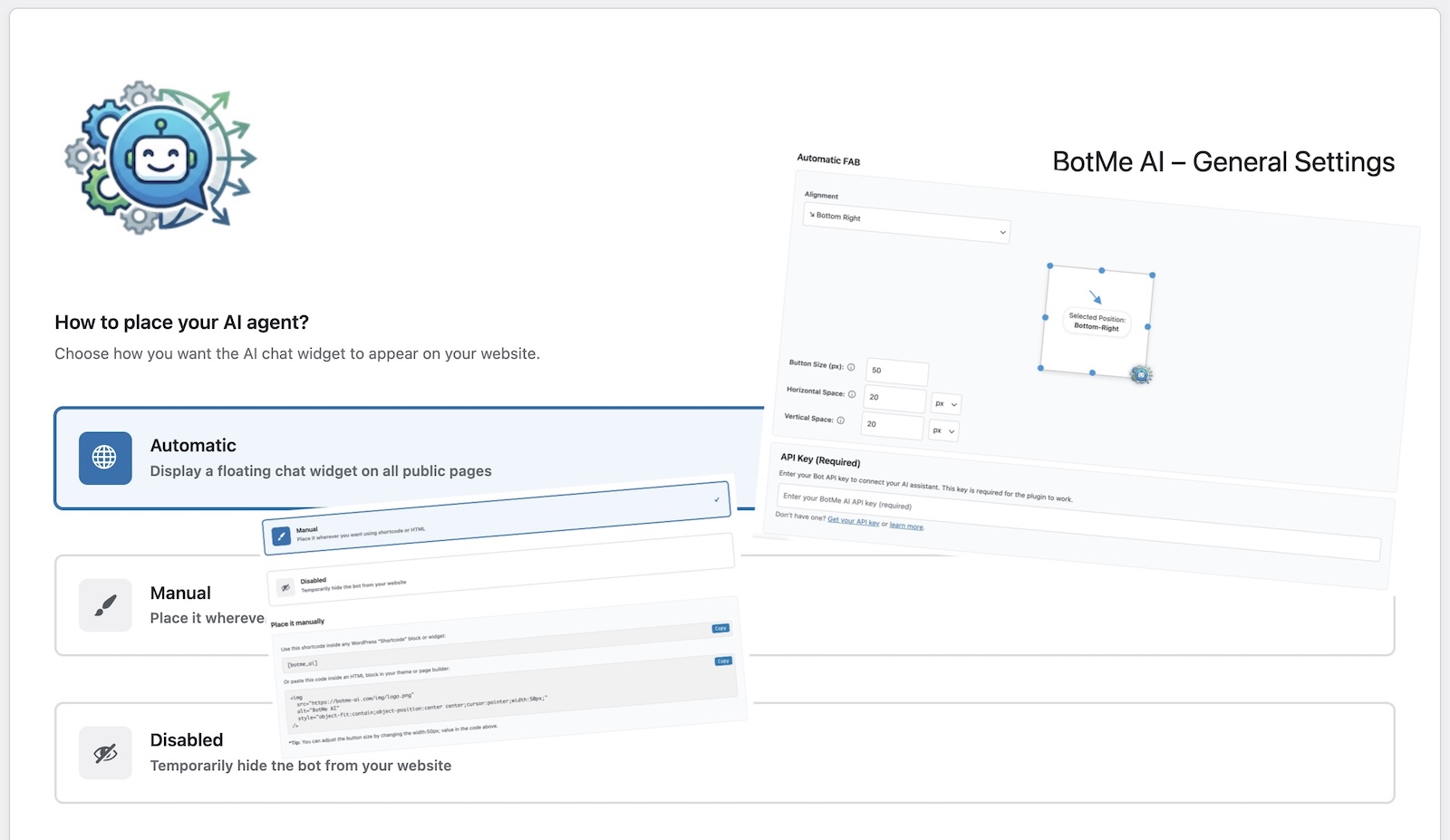This screenshot has width=1450, height=840.
Task: Click the info icon next to Horizontal Space
Action: 852,394
